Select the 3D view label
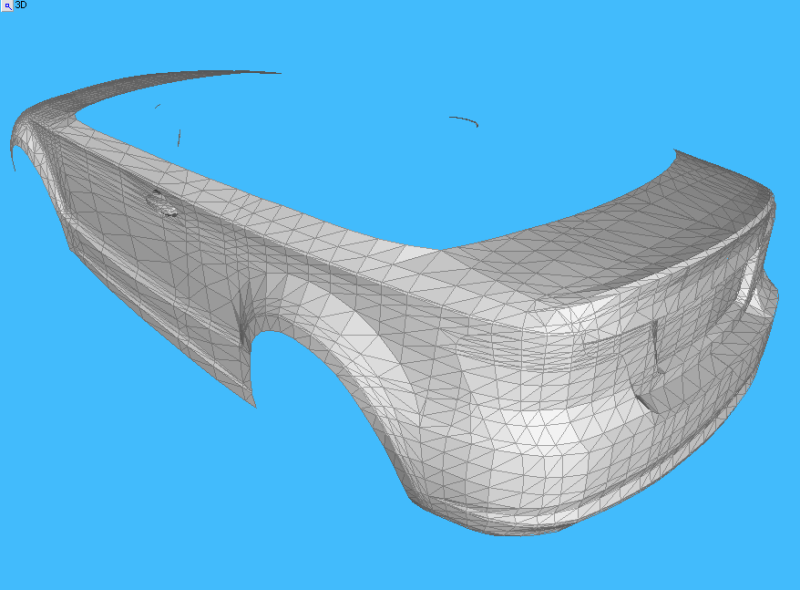Screen dimensions: 800x590 (21, 5)
